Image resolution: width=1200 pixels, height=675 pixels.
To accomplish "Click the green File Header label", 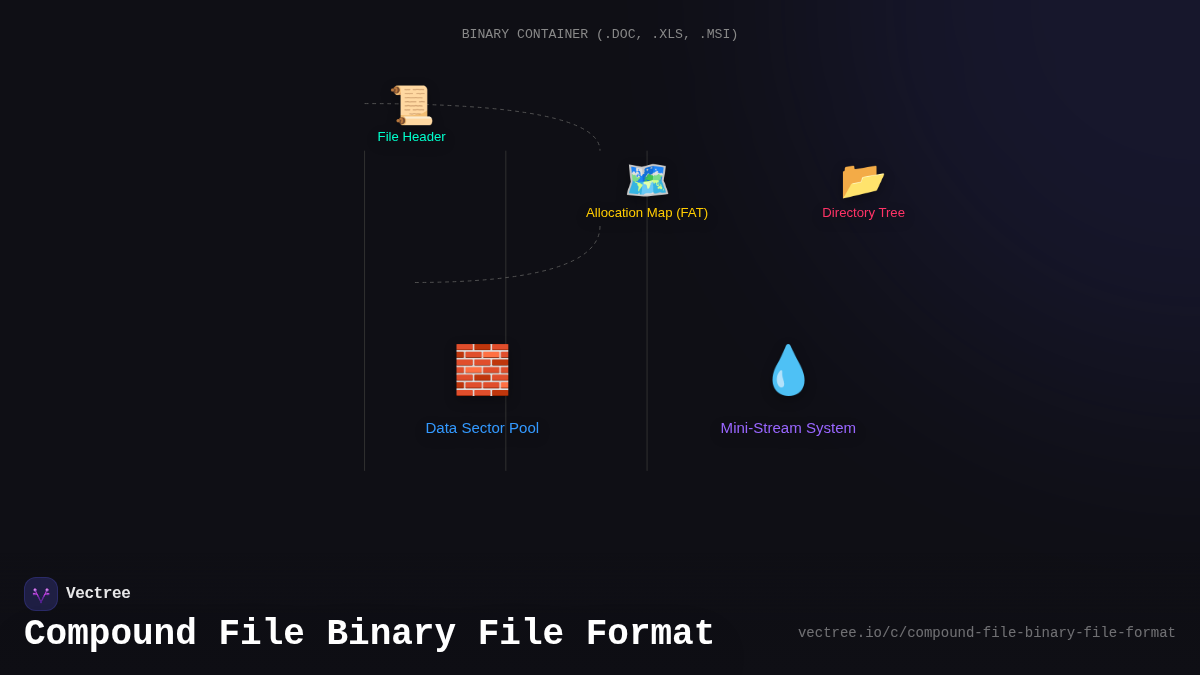I will [x=411, y=137].
